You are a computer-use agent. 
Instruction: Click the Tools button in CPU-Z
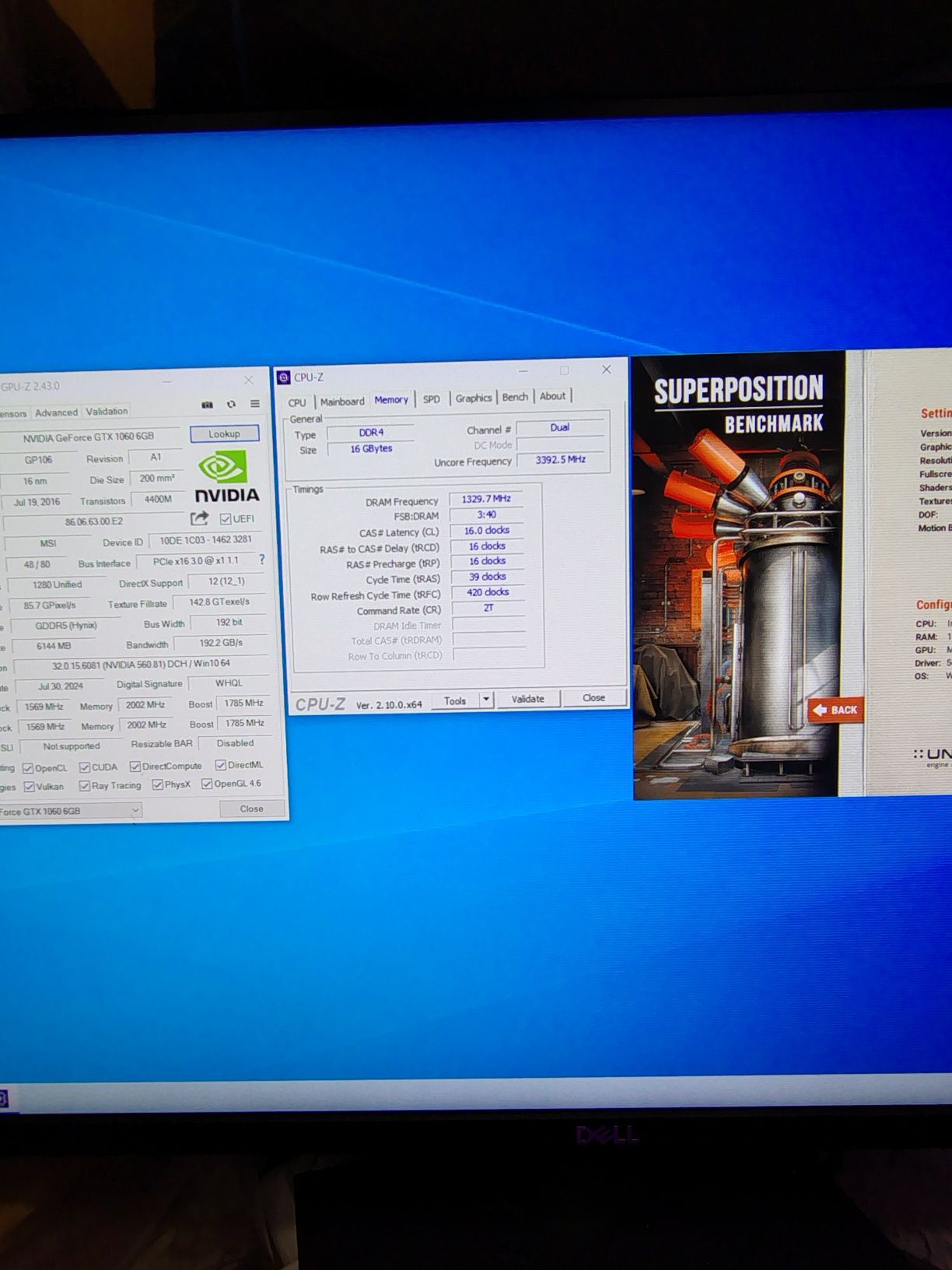pos(455,700)
